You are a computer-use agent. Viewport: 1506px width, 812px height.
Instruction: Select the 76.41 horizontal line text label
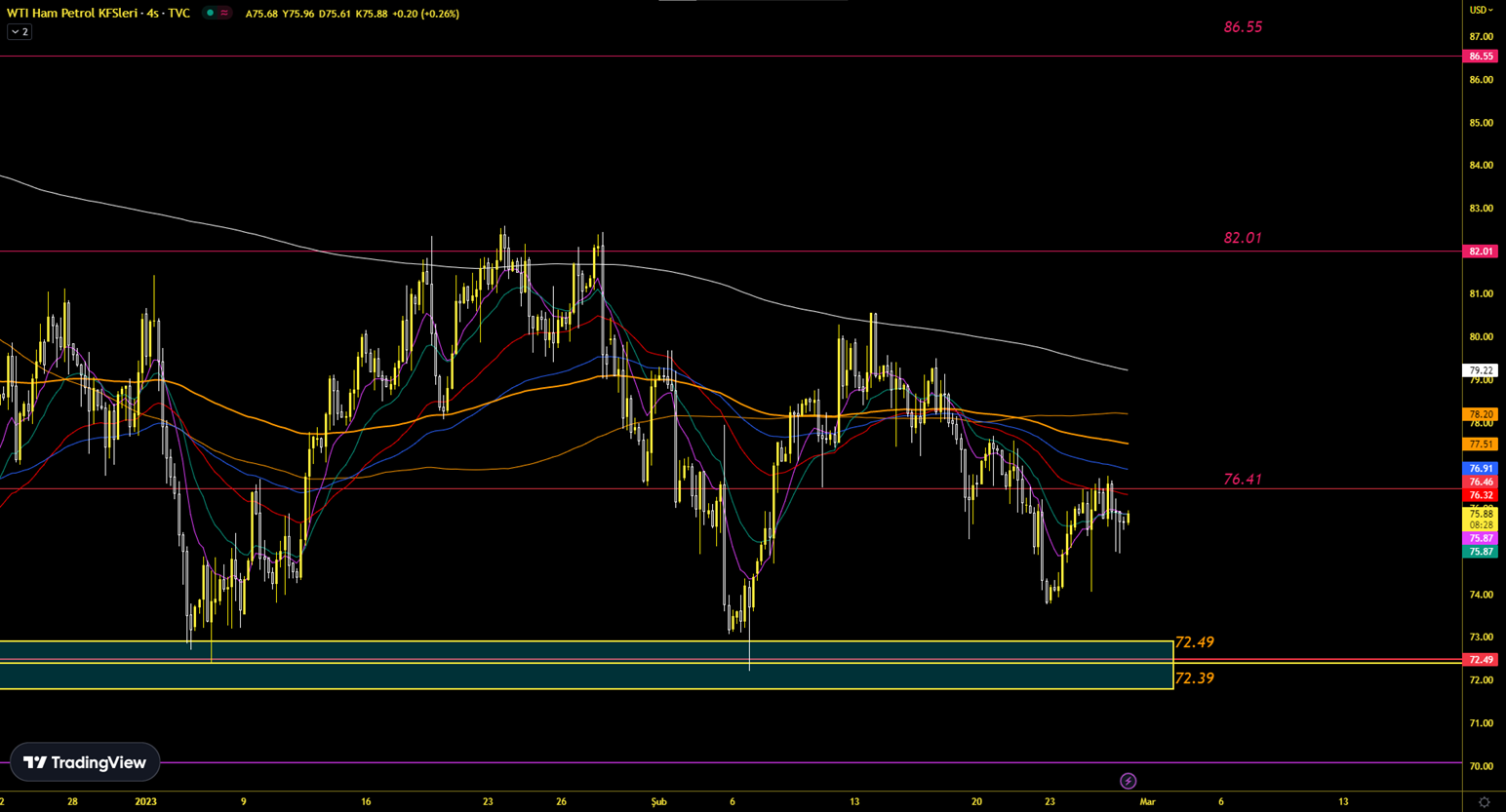tap(1243, 480)
